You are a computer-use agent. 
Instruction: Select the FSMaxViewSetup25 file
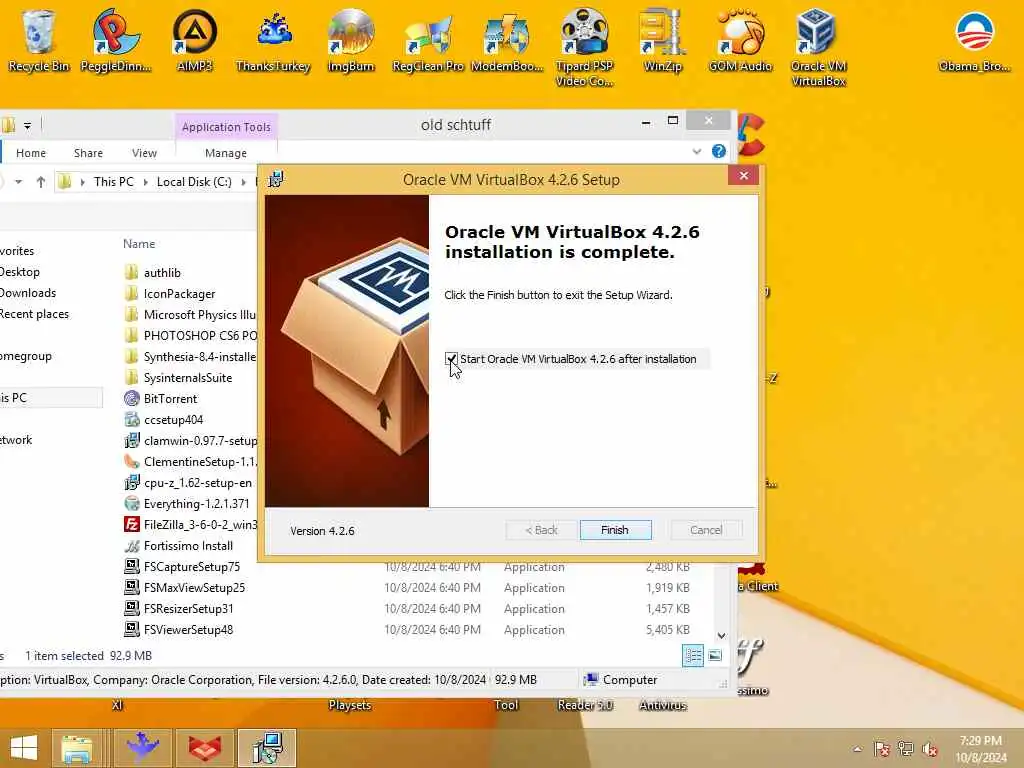tap(195, 588)
